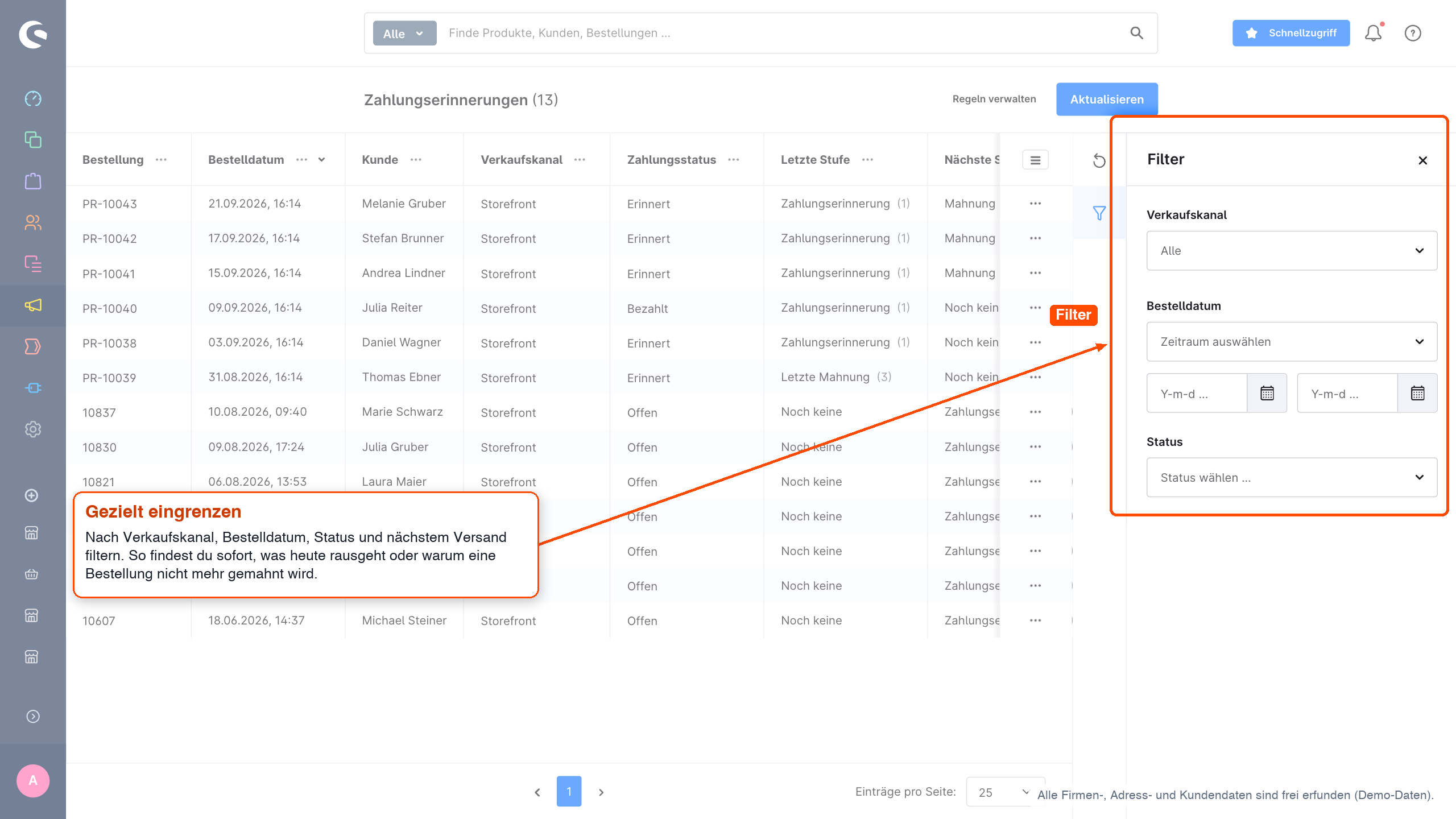Viewport: 1456px width, 819px height.
Task: Open row actions for order 10837
Action: coord(1035,412)
